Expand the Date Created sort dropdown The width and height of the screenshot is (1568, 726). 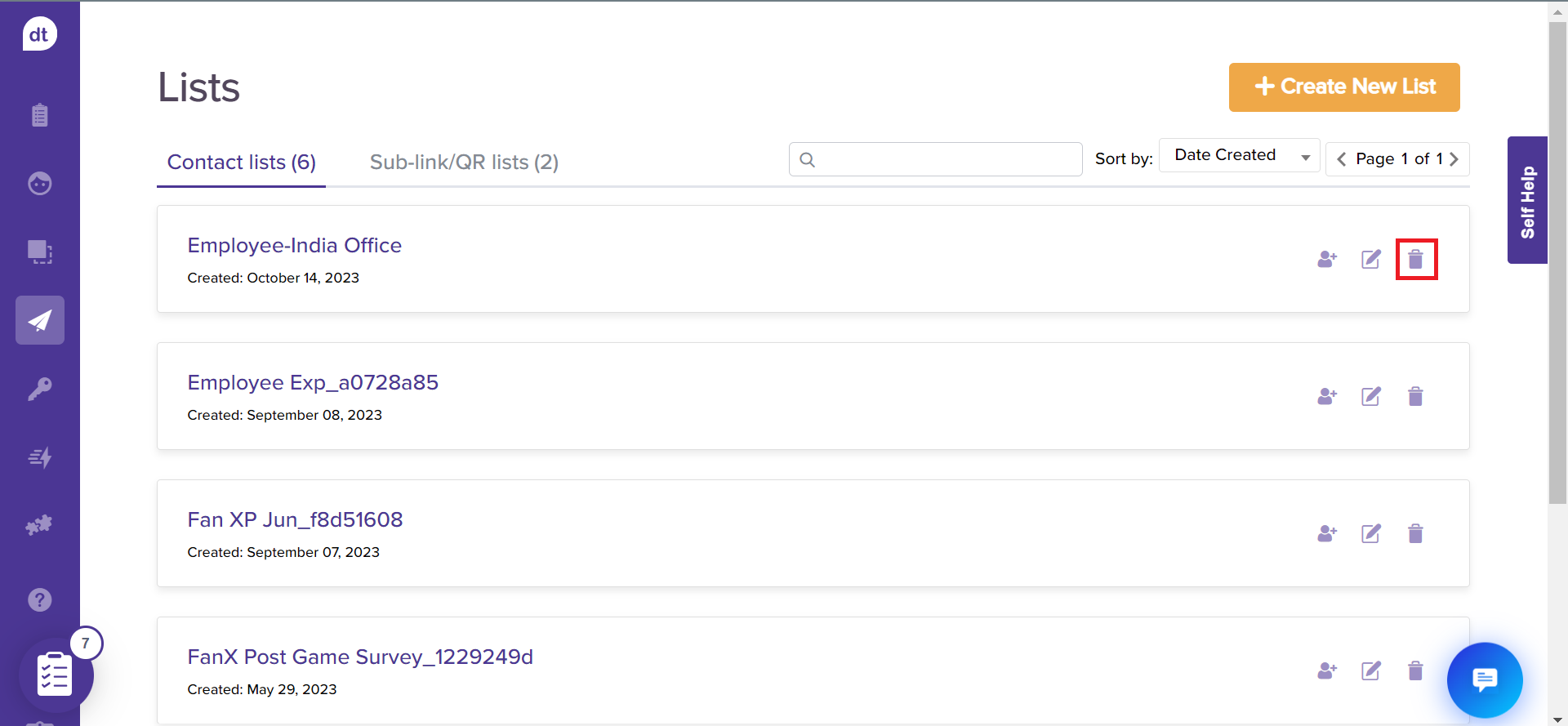click(x=1239, y=156)
